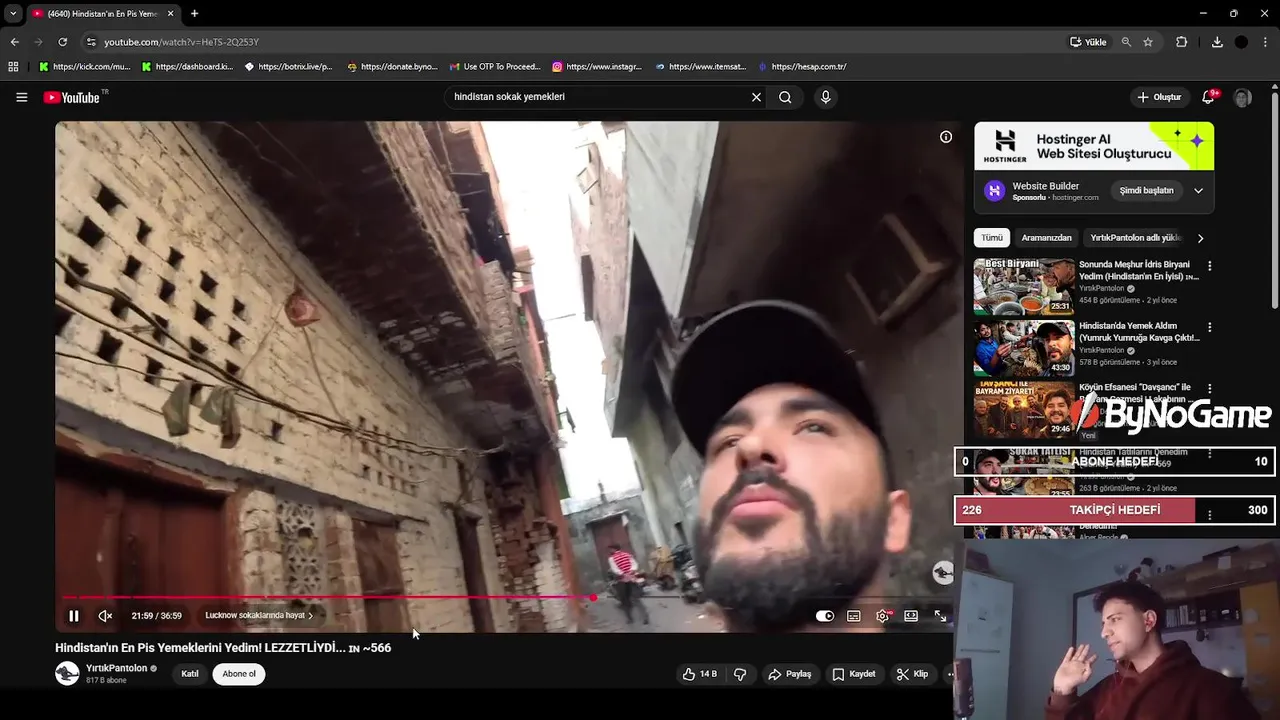Start voice search with microphone
Screen dimensions: 1280x720
point(825,97)
